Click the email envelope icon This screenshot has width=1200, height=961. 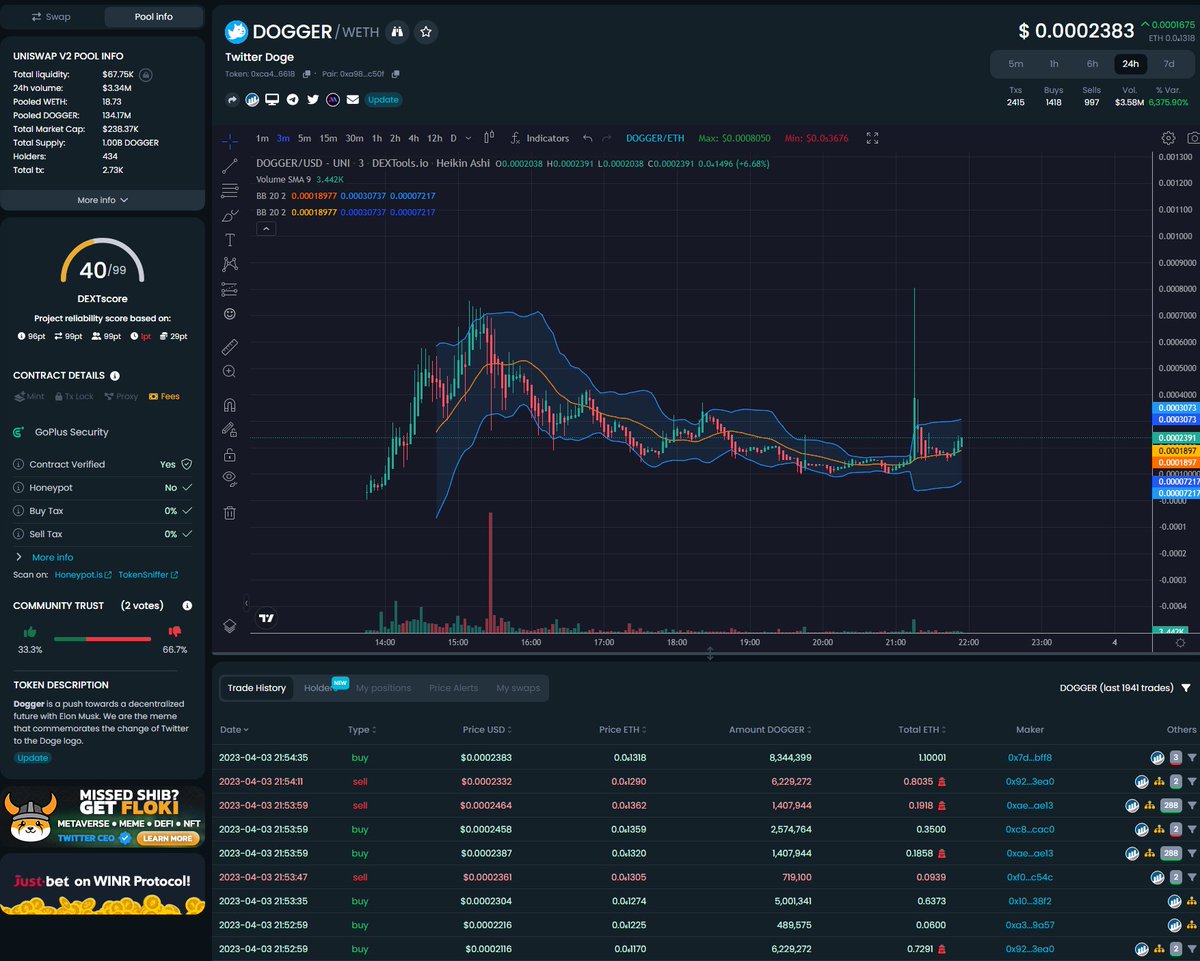tap(352, 99)
